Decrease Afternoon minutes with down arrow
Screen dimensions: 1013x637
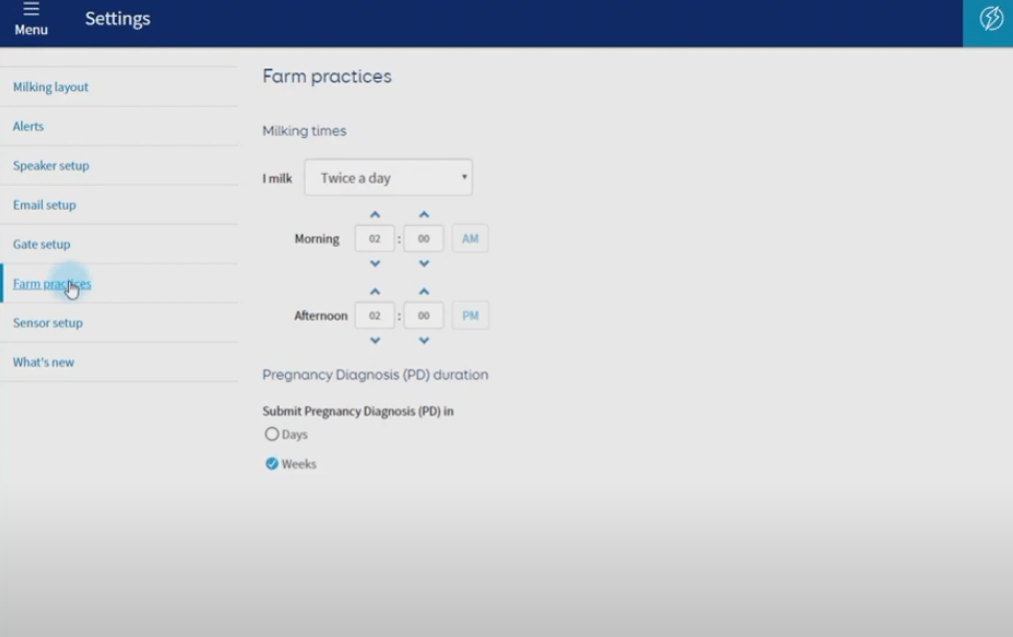point(424,340)
